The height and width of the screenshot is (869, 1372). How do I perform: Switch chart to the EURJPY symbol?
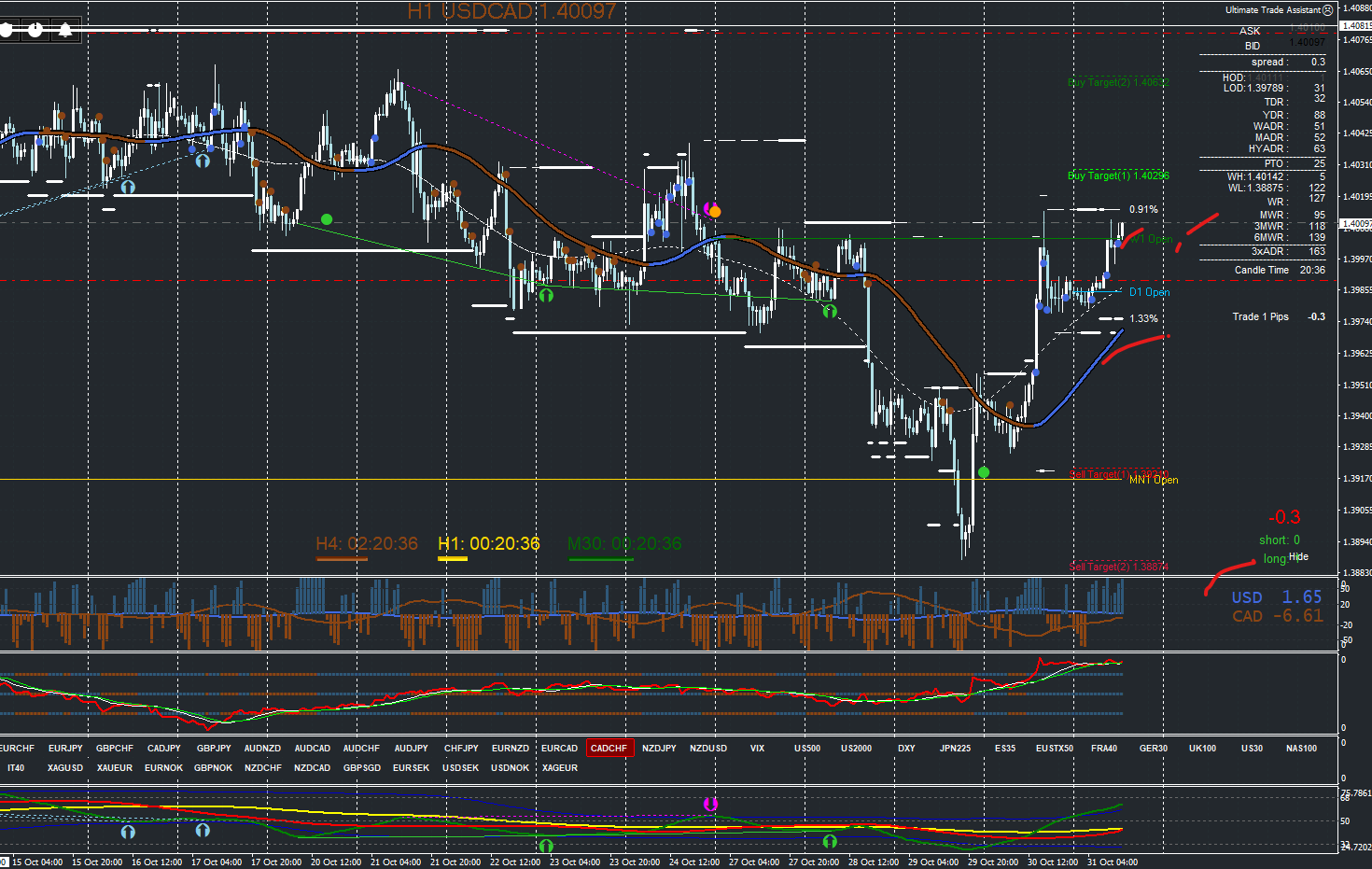pos(65,748)
